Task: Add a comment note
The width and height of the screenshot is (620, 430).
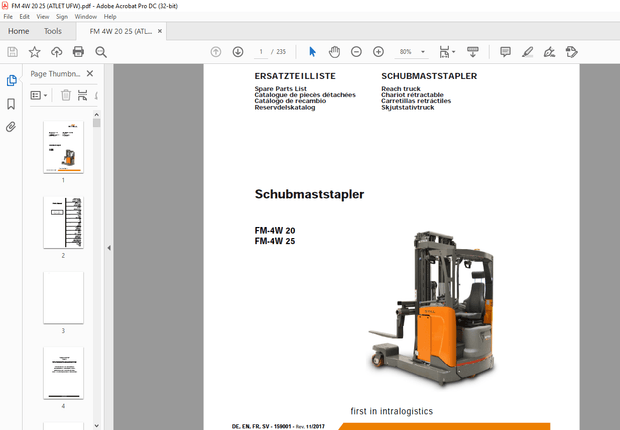Action: point(505,52)
